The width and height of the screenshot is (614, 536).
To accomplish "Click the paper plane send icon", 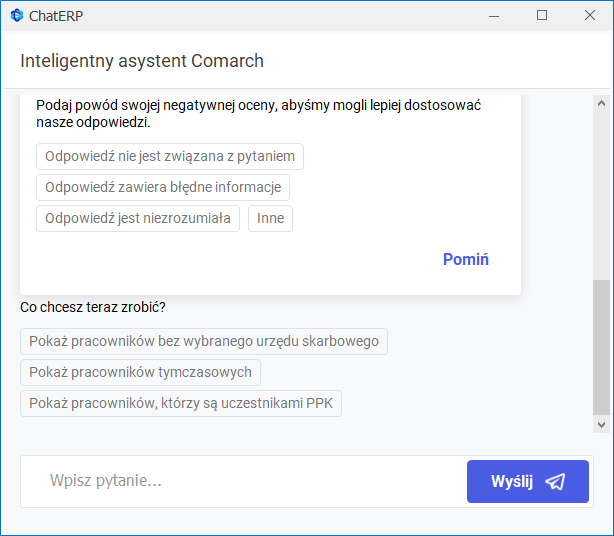I will (x=555, y=482).
